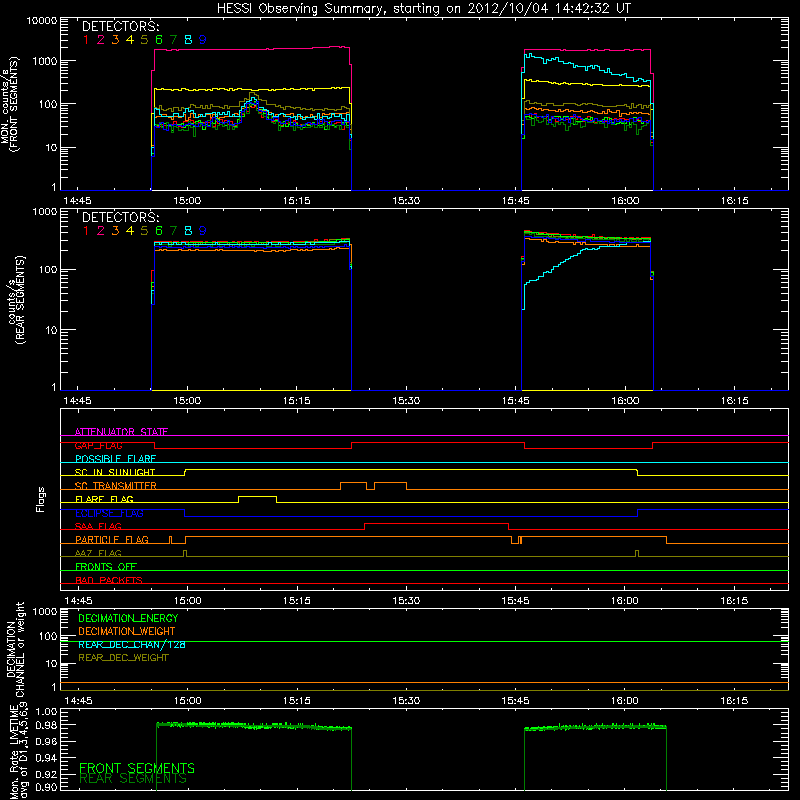The image size is (800, 800).
Task: Click 'DETECTORS:' label in the rear segments panel
Action: (x=120, y=217)
